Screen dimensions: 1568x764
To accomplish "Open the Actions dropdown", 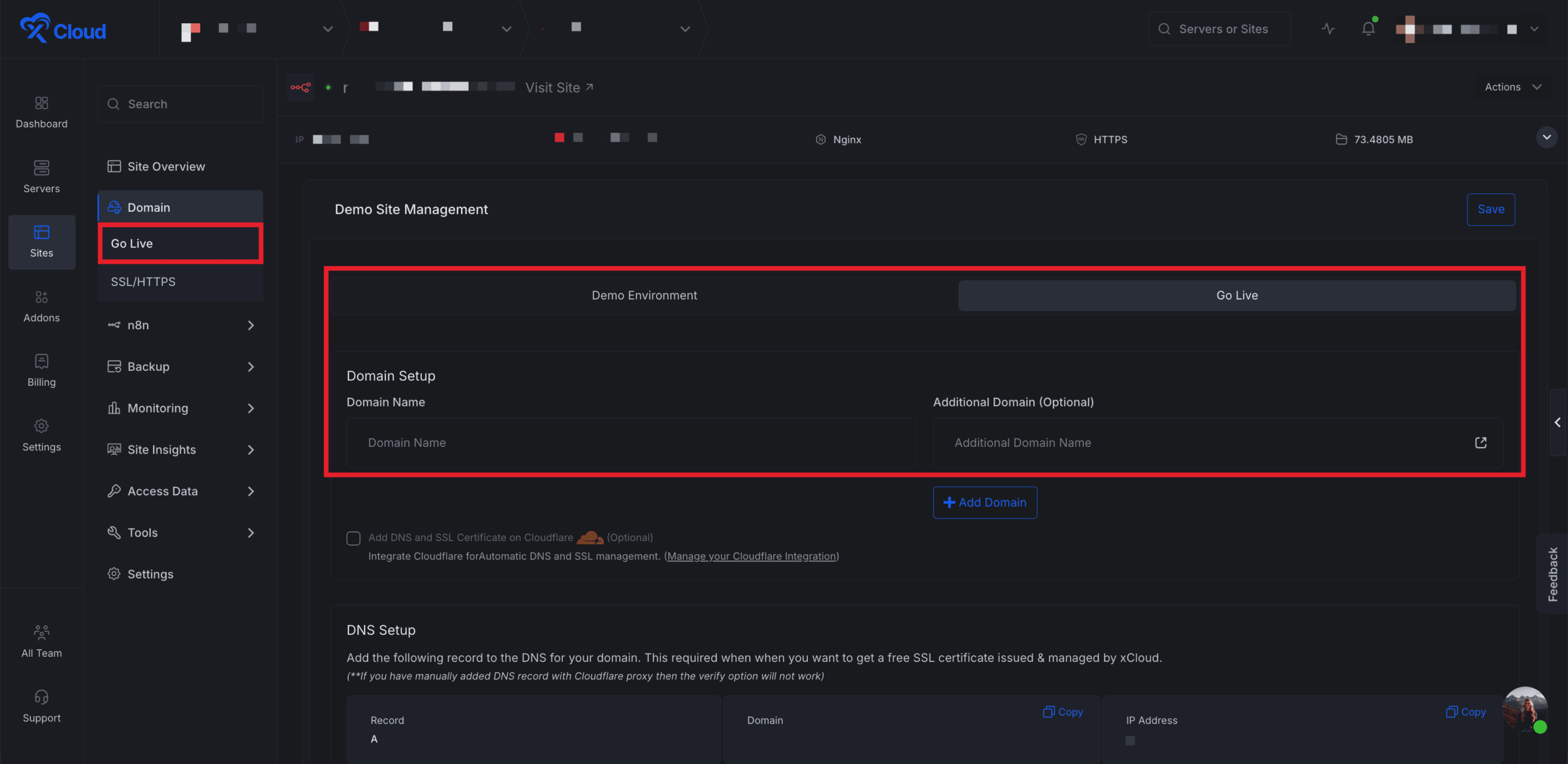I will coord(1512,86).
